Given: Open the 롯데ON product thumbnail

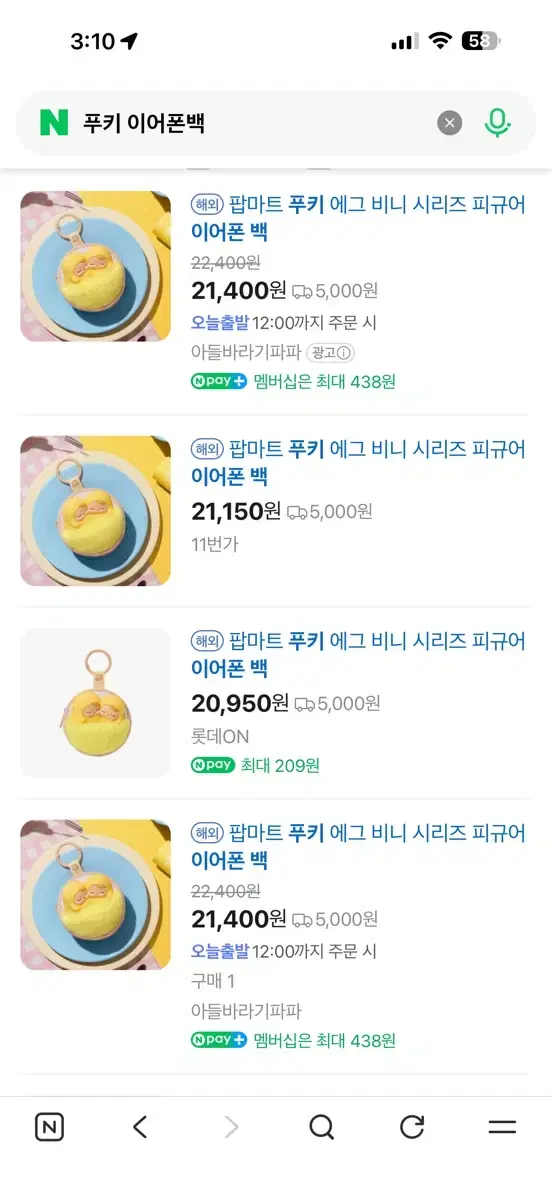Looking at the screenshot, I should tap(96, 703).
